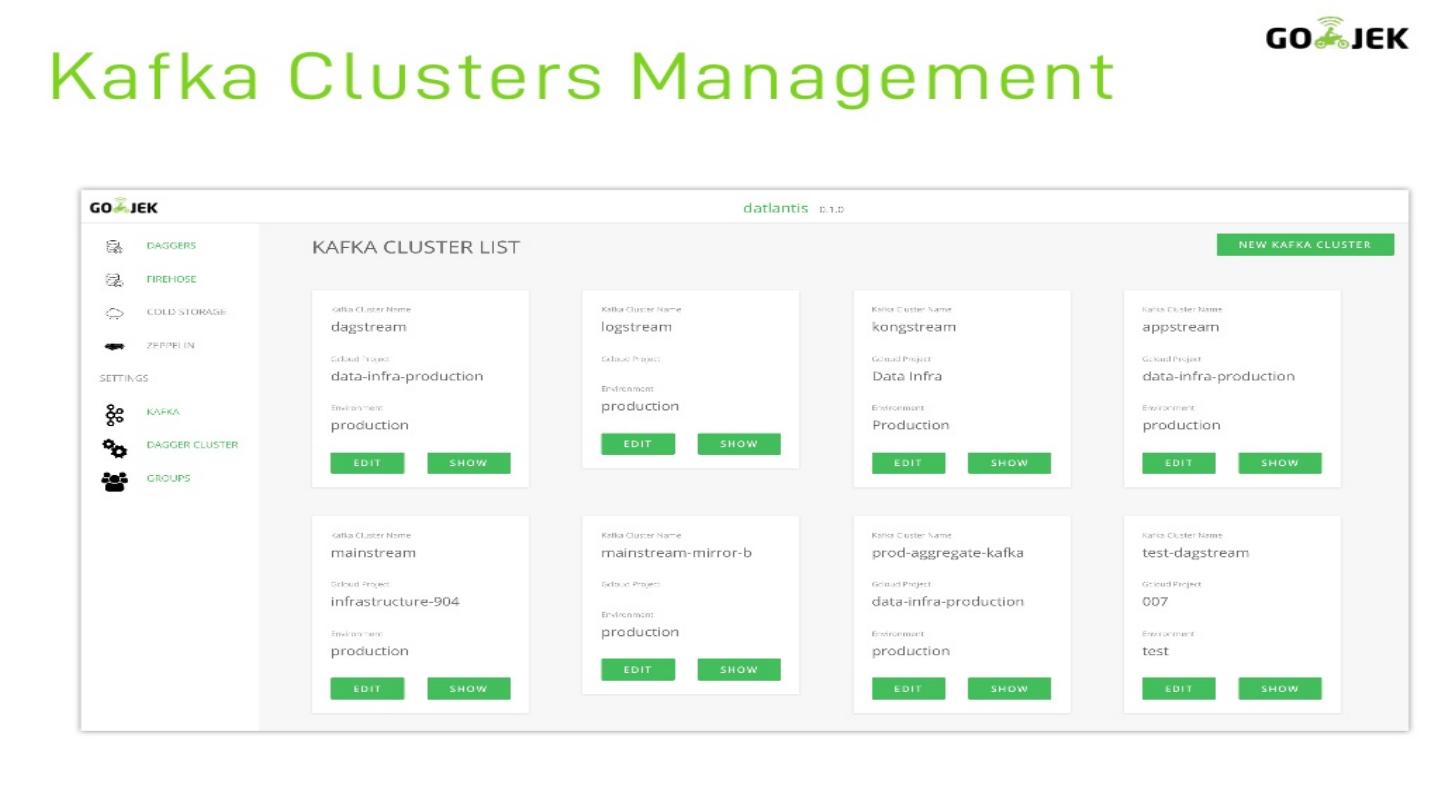Click the infrastructure-904 project value
1440x810 pixels.
click(395, 602)
